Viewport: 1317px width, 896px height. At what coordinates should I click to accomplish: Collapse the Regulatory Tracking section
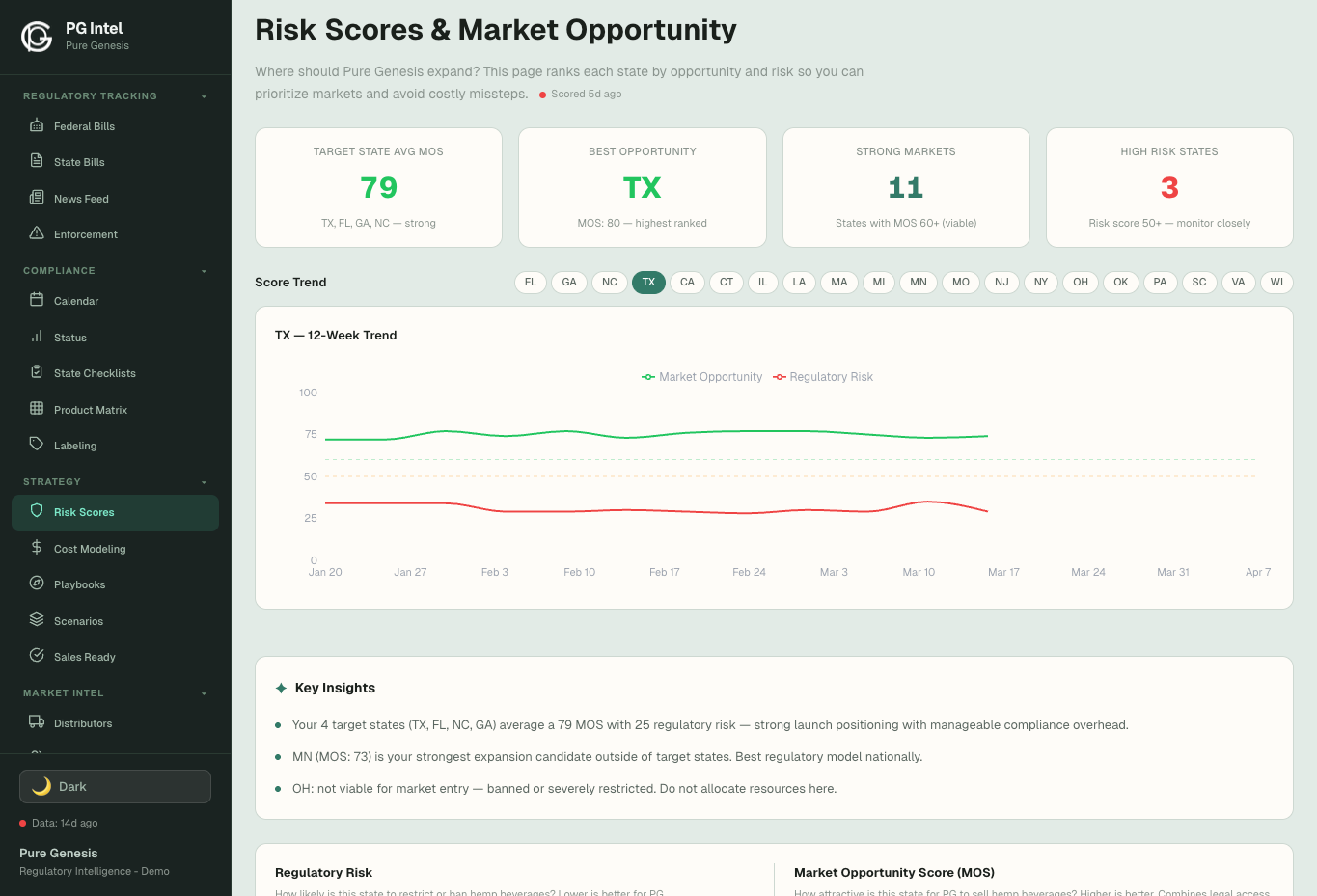pyautogui.click(x=204, y=95)
